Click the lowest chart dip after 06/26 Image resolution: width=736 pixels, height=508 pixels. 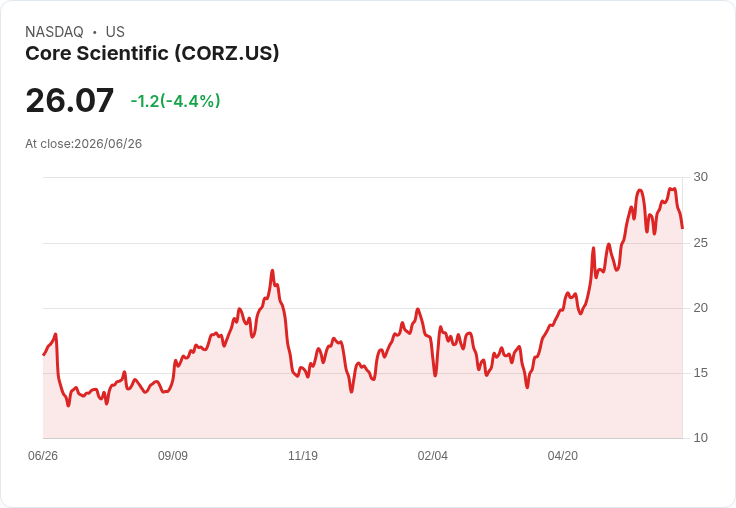tap(69, 406)
